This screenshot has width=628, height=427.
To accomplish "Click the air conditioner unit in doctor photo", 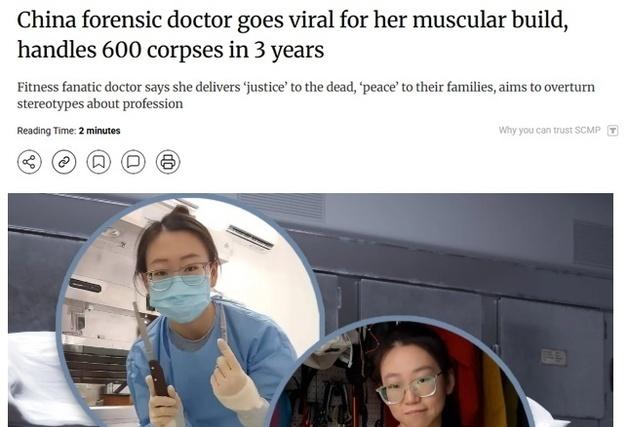I will coord(250,237).
